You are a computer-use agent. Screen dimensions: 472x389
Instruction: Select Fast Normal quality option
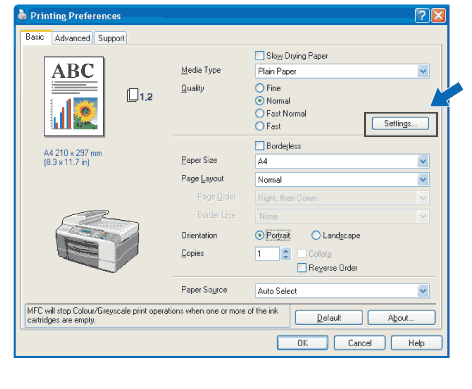pos(260,113)
